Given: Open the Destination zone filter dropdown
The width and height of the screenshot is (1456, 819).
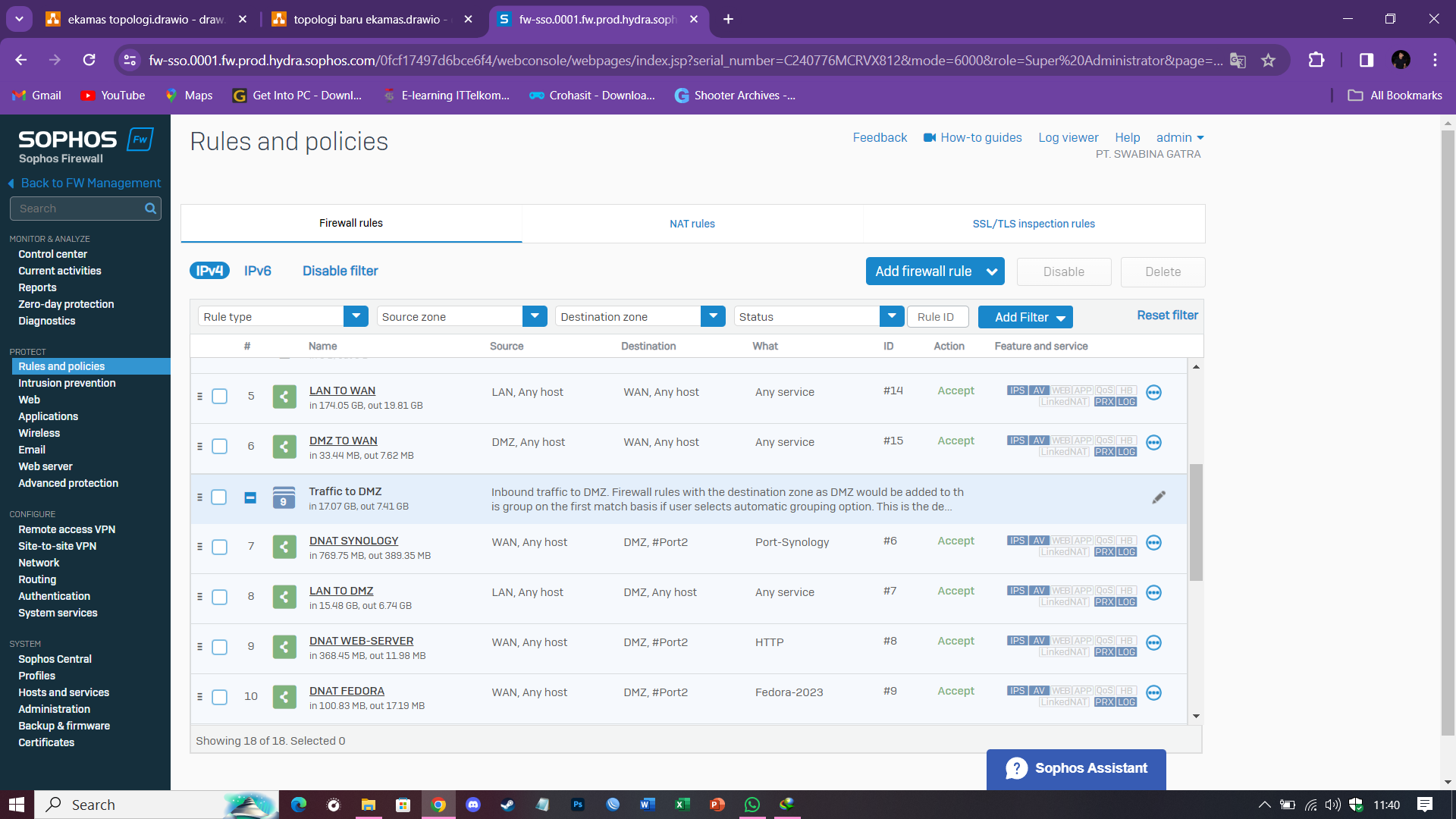Looking at the screenshot, I should pyautogui.click(x=713, y=316).
